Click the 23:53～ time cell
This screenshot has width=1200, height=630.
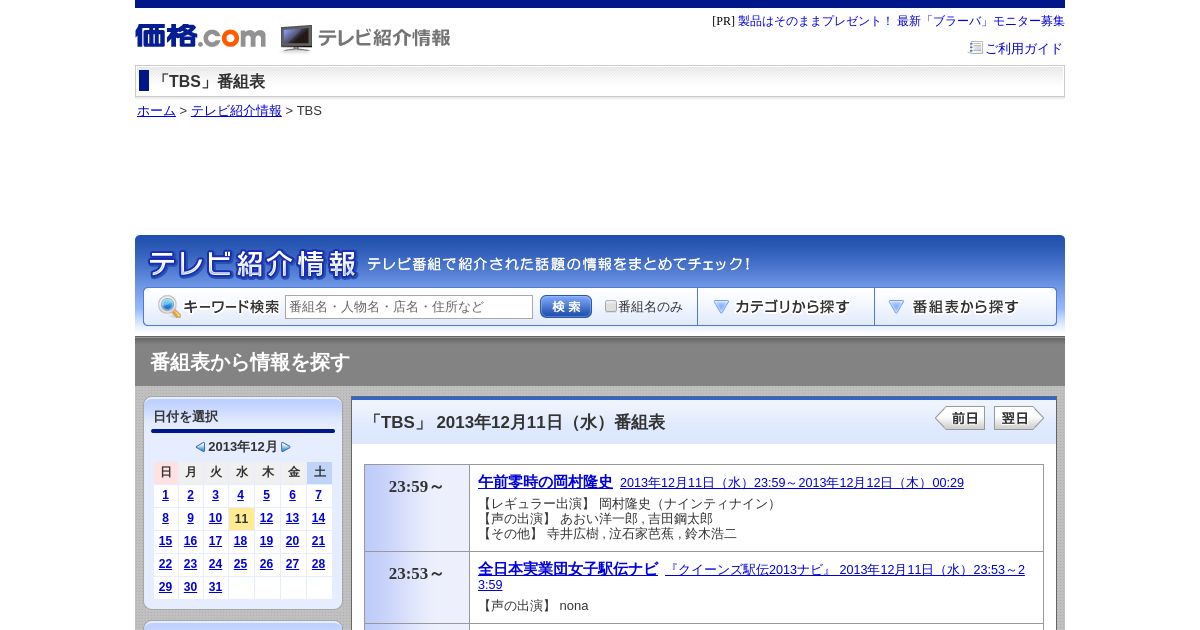click(x=417, y=588)
